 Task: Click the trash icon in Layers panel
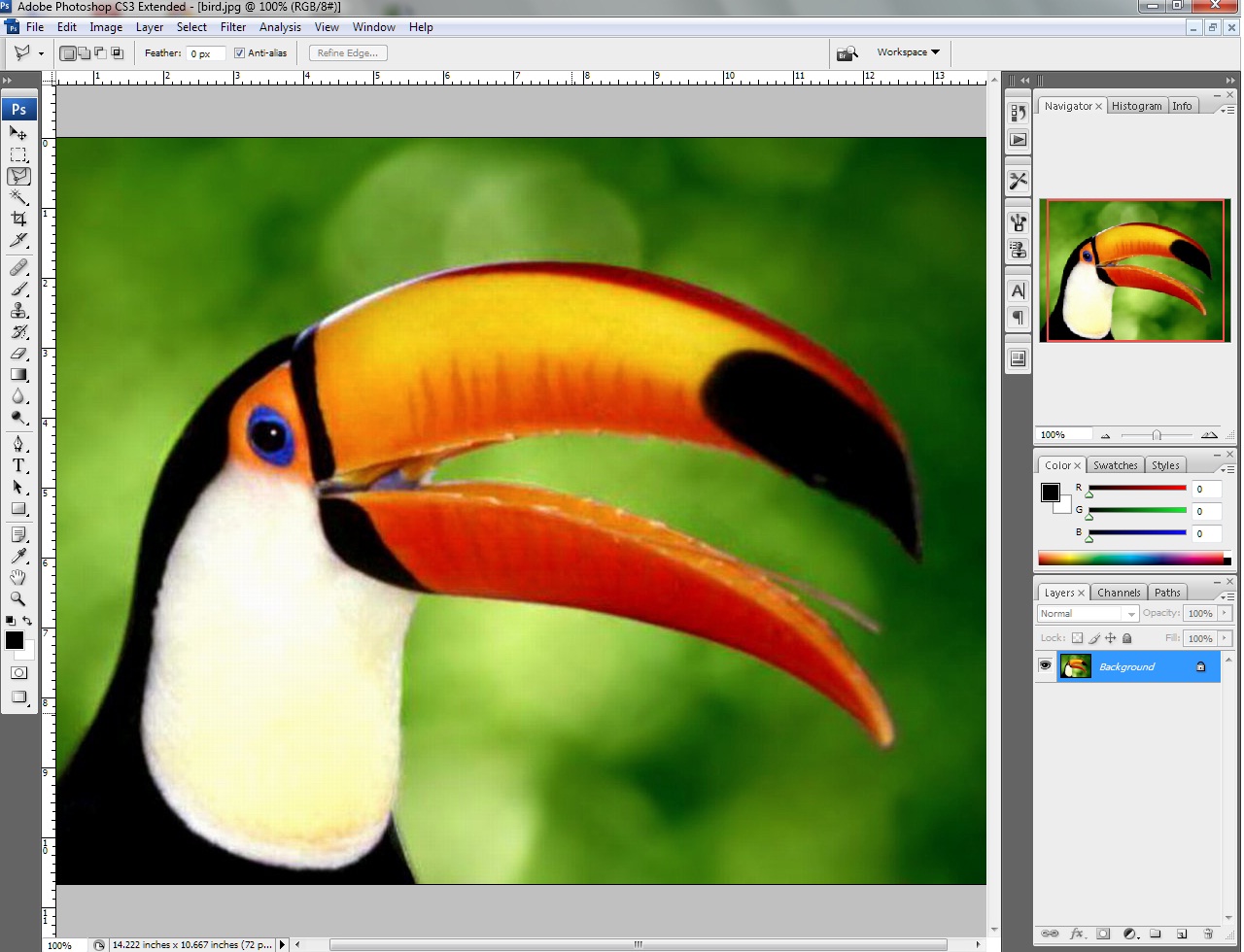(x=1208, y=935)
